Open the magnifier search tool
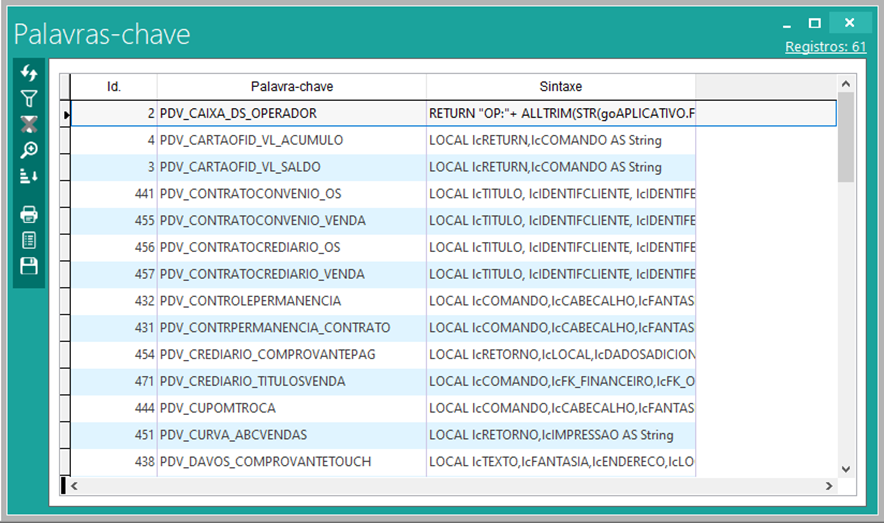 coord(29,150)
